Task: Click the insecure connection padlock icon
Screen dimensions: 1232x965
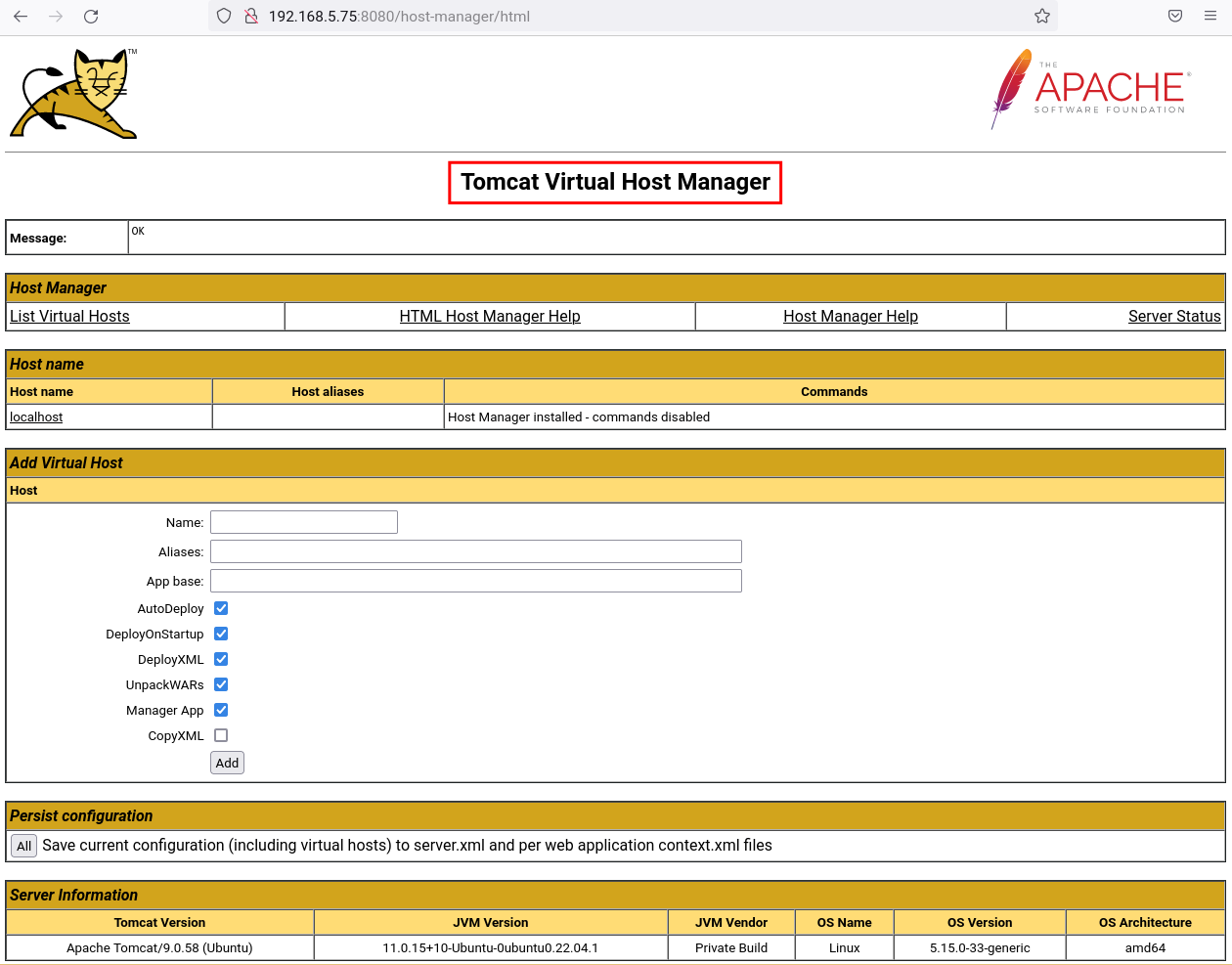Action: click(250, 17)
